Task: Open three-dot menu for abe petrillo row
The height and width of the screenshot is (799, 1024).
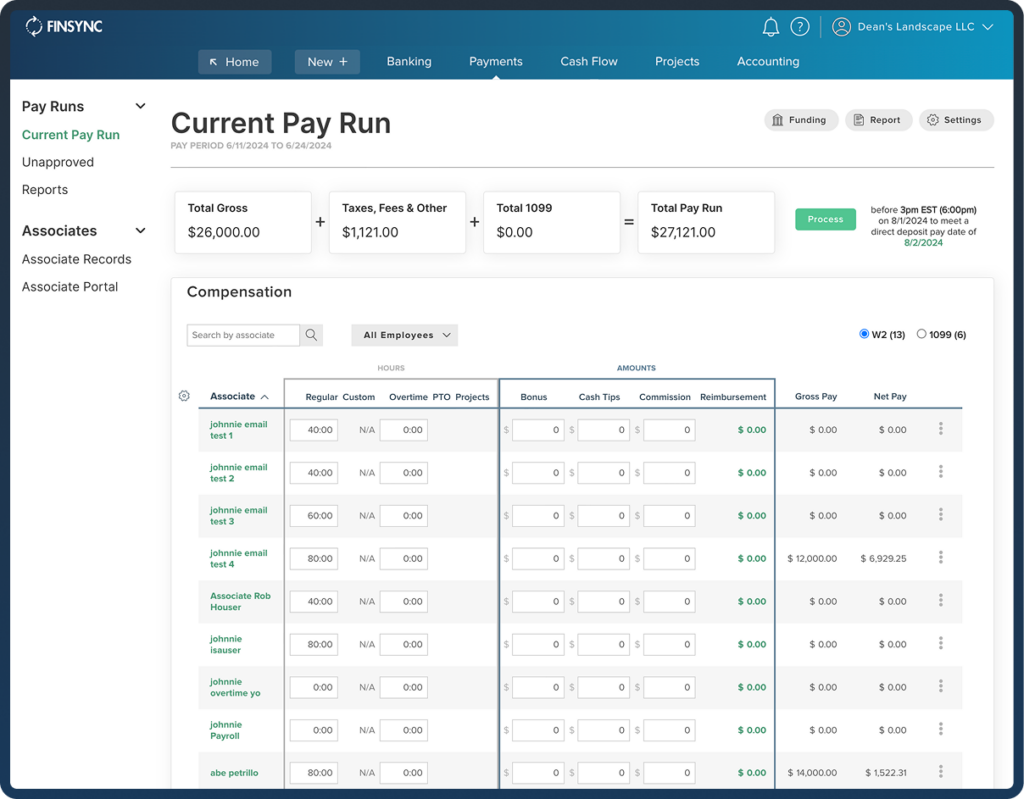Action: pos(940,772)
